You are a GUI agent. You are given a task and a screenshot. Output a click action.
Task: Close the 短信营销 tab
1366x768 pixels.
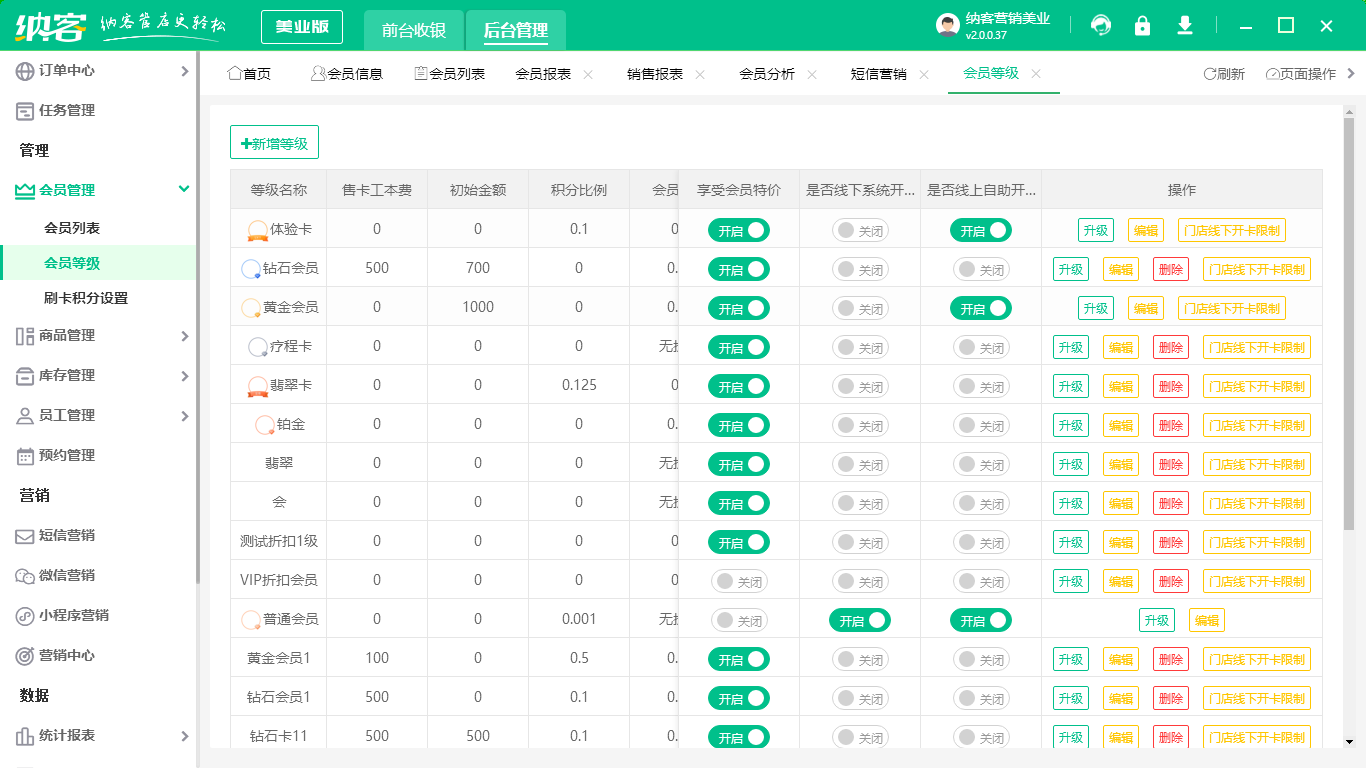[924, 74]
